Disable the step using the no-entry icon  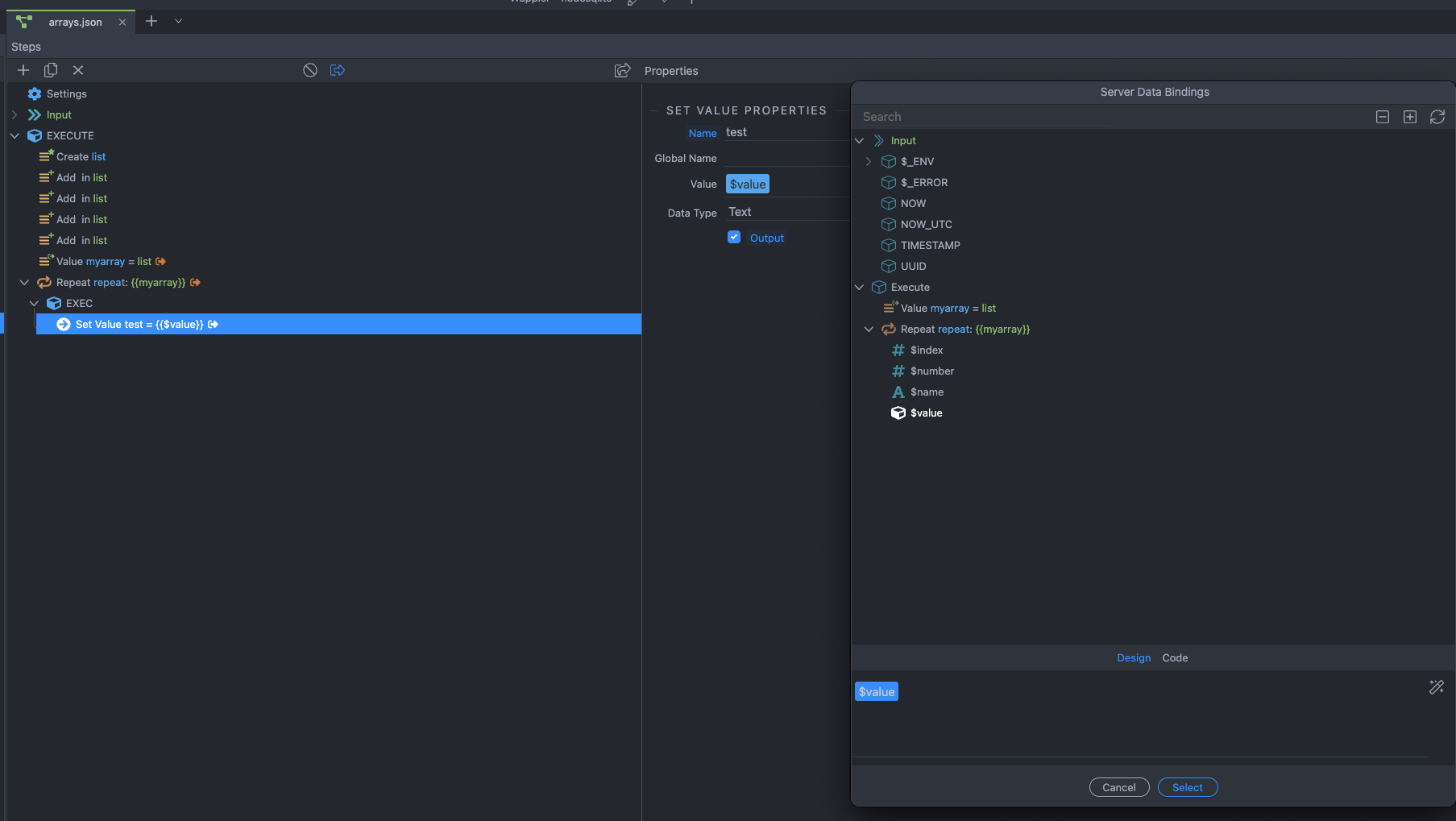(310, 70)
